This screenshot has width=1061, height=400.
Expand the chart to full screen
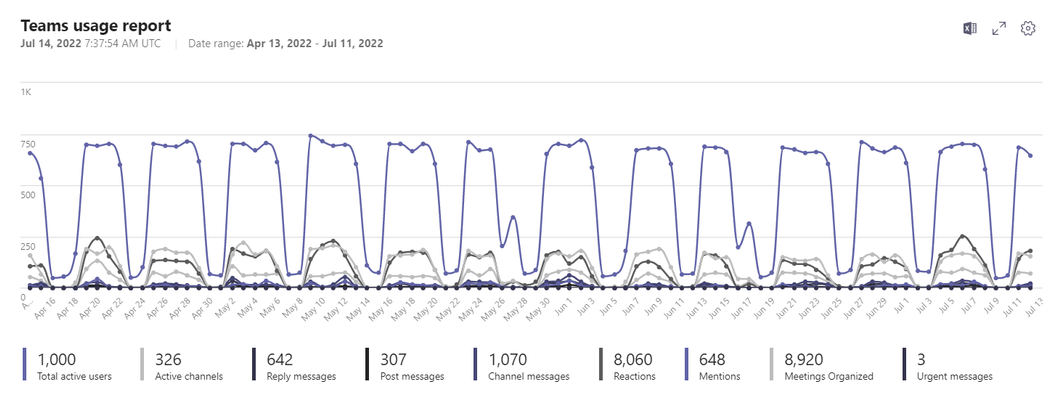(999, 28)
